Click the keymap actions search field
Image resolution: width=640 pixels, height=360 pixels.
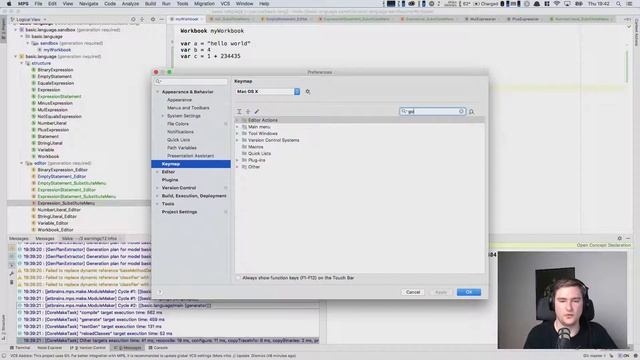tap(432, 111)
